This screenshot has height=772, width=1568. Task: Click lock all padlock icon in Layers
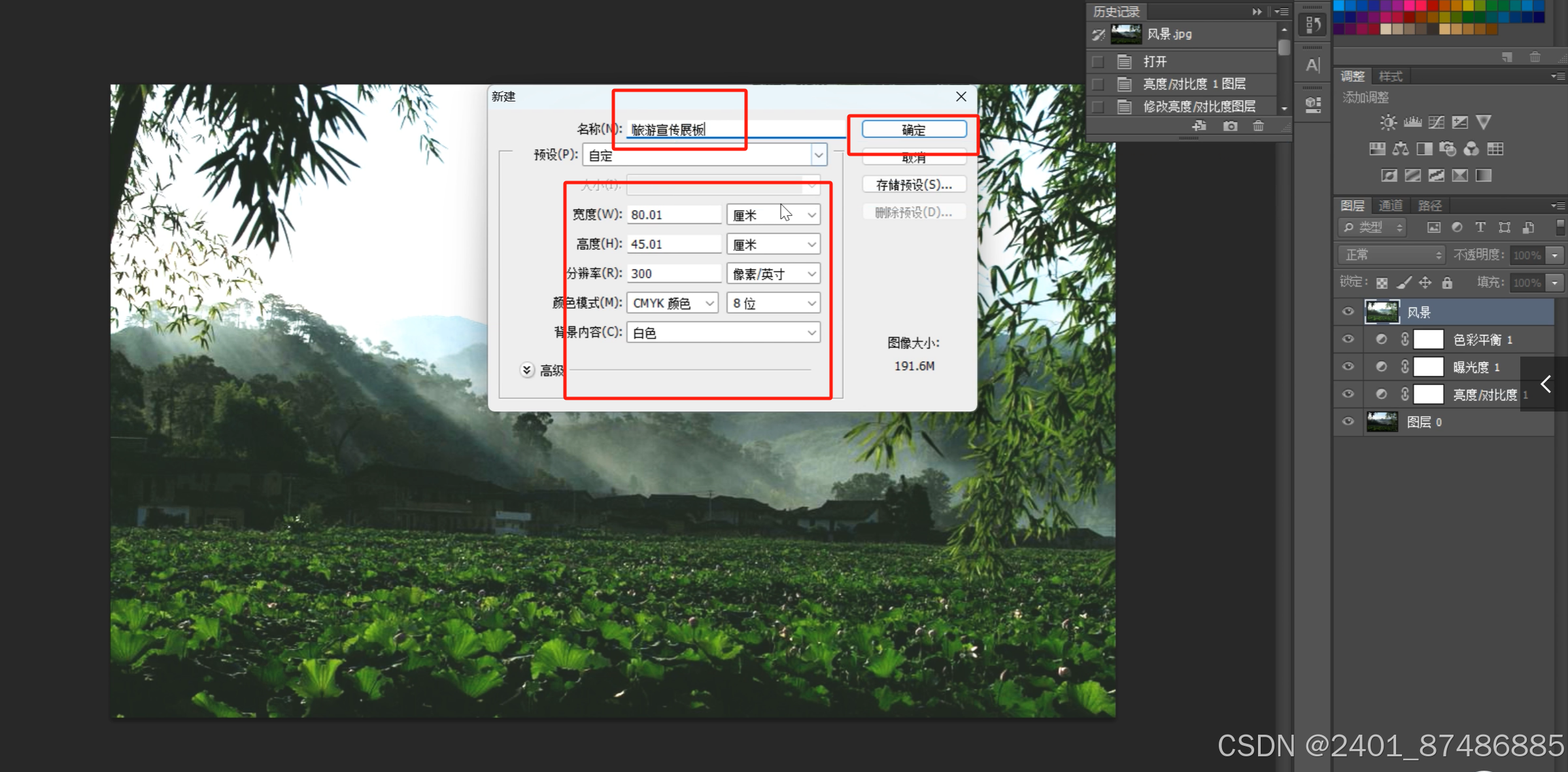pos(1447,283)
